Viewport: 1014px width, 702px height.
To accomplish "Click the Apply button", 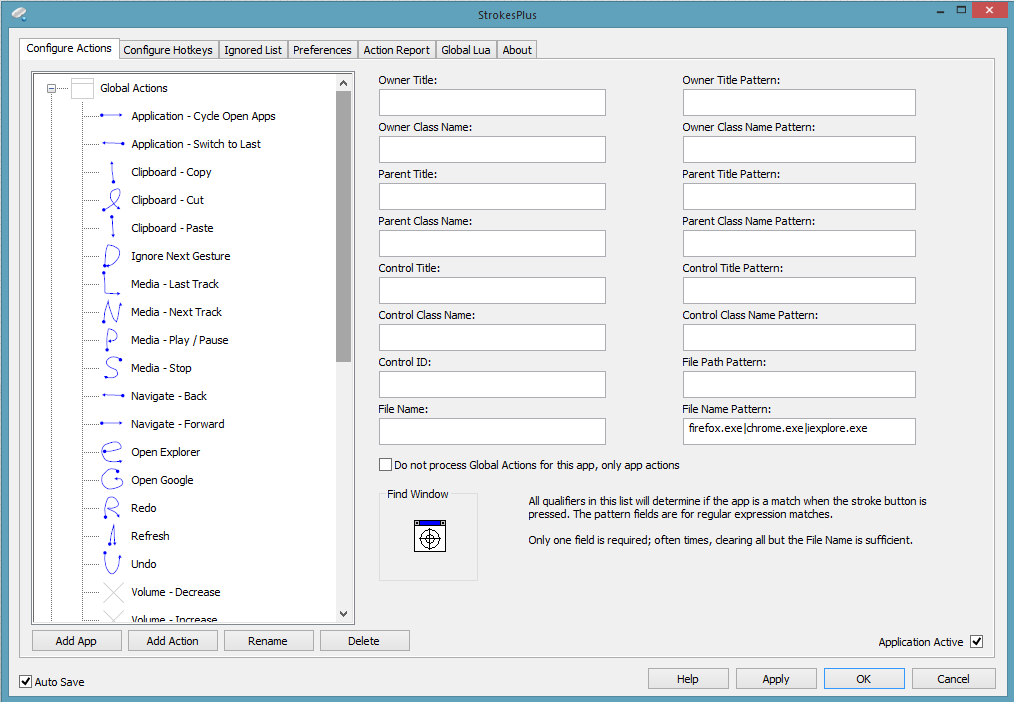I will (776, 679).
